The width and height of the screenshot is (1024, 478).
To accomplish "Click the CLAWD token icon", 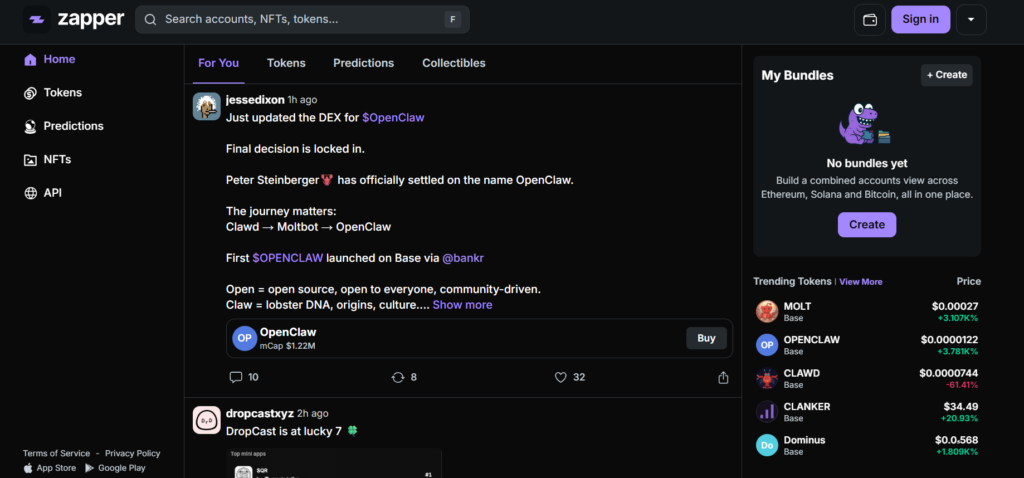I will [x=767, y=378].
